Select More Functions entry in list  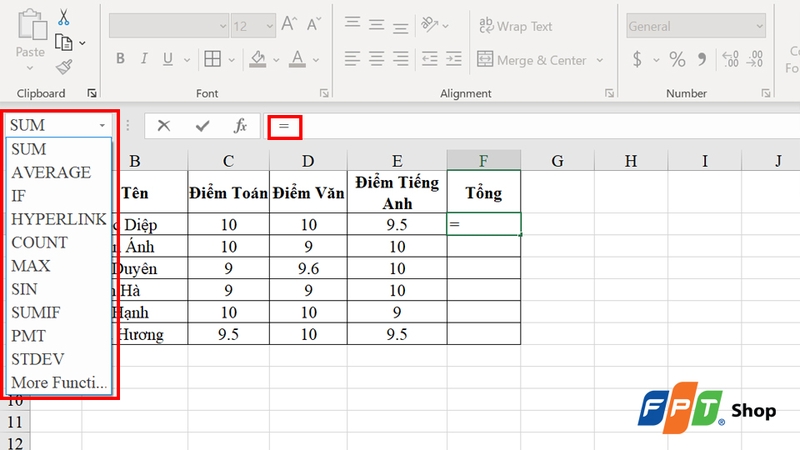tap(59, 383)
